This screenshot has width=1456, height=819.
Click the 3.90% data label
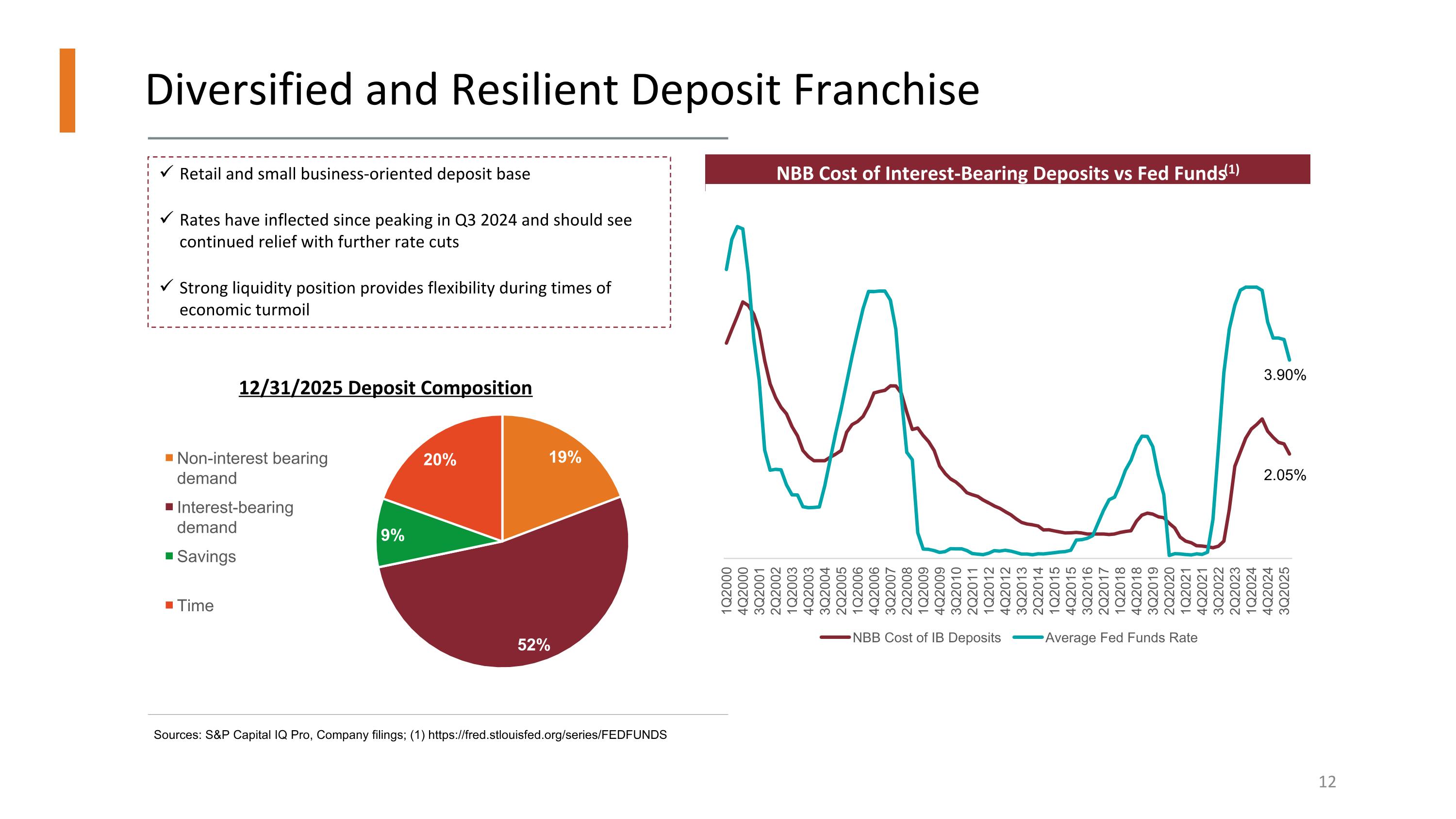(x=1284, y=375)
